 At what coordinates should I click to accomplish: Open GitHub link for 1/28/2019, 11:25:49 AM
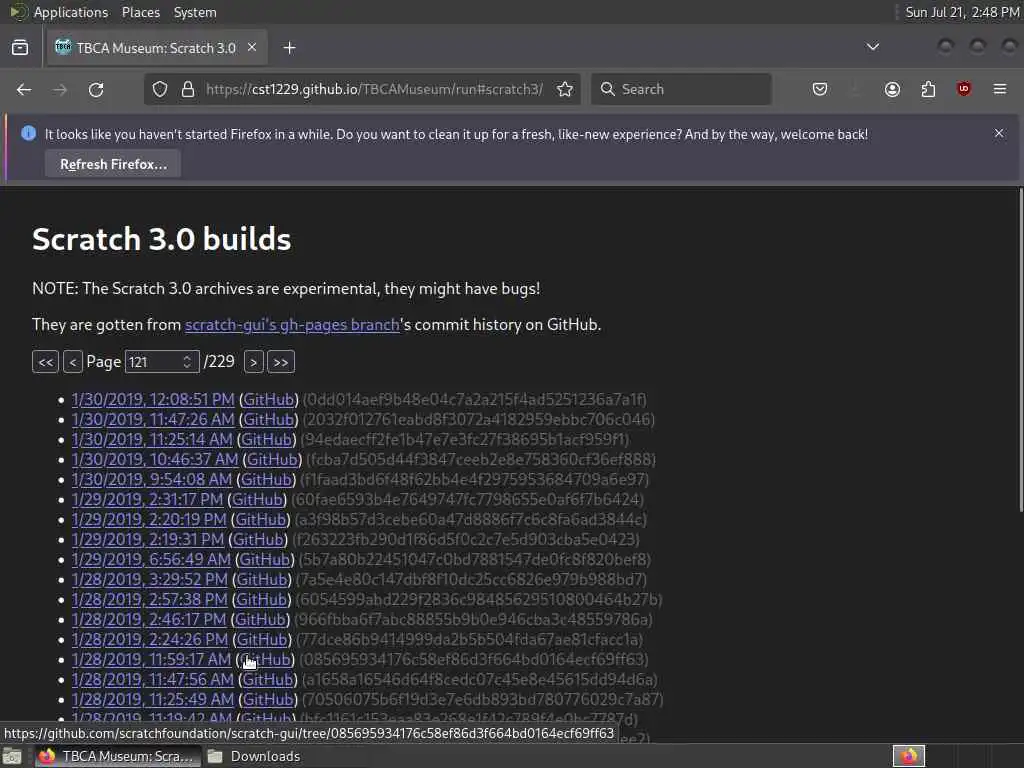(268, 699)
